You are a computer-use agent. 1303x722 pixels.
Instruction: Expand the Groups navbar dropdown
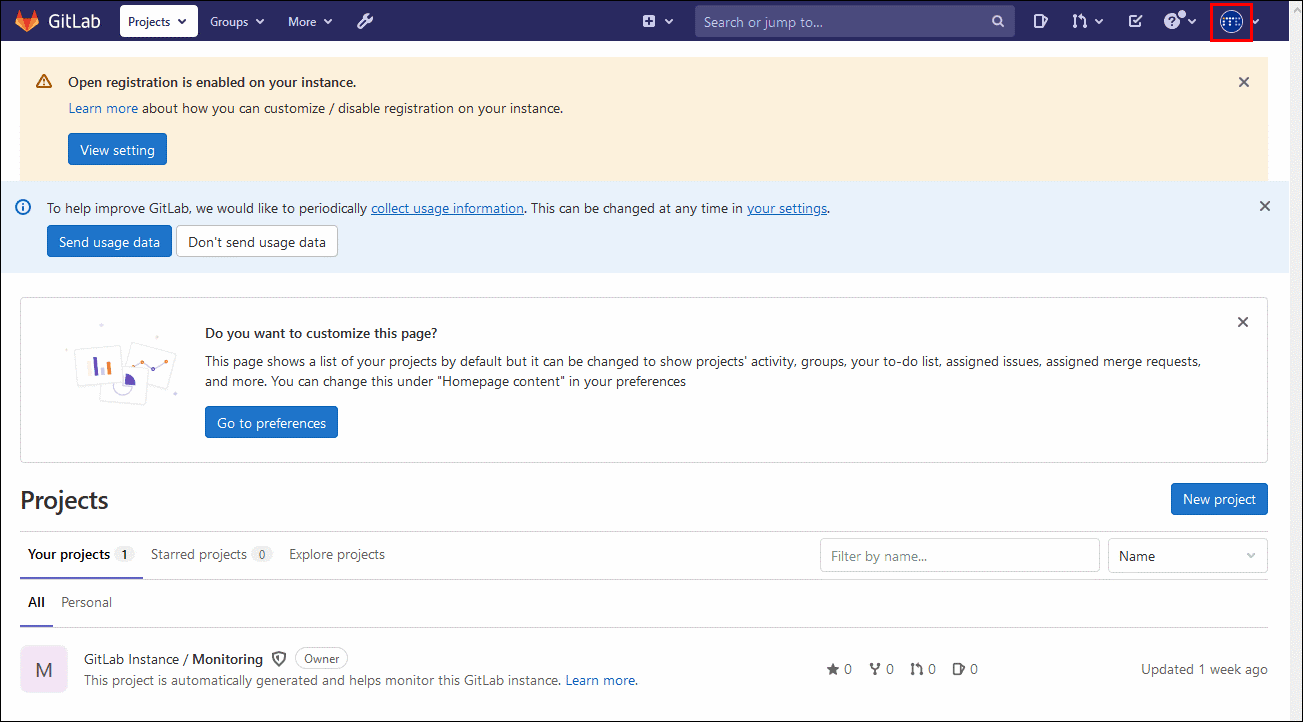237,21
